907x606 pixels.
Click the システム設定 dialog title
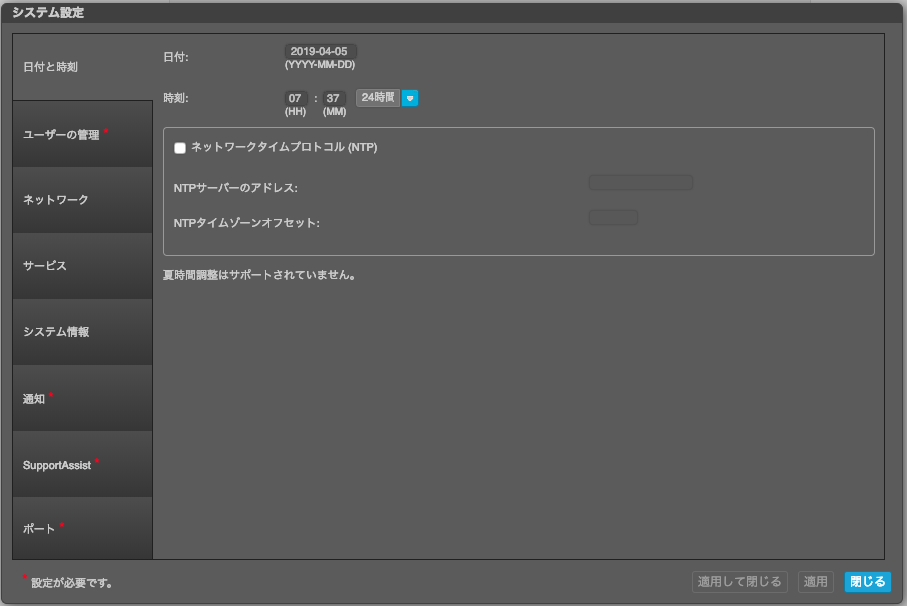pos(48,13)
